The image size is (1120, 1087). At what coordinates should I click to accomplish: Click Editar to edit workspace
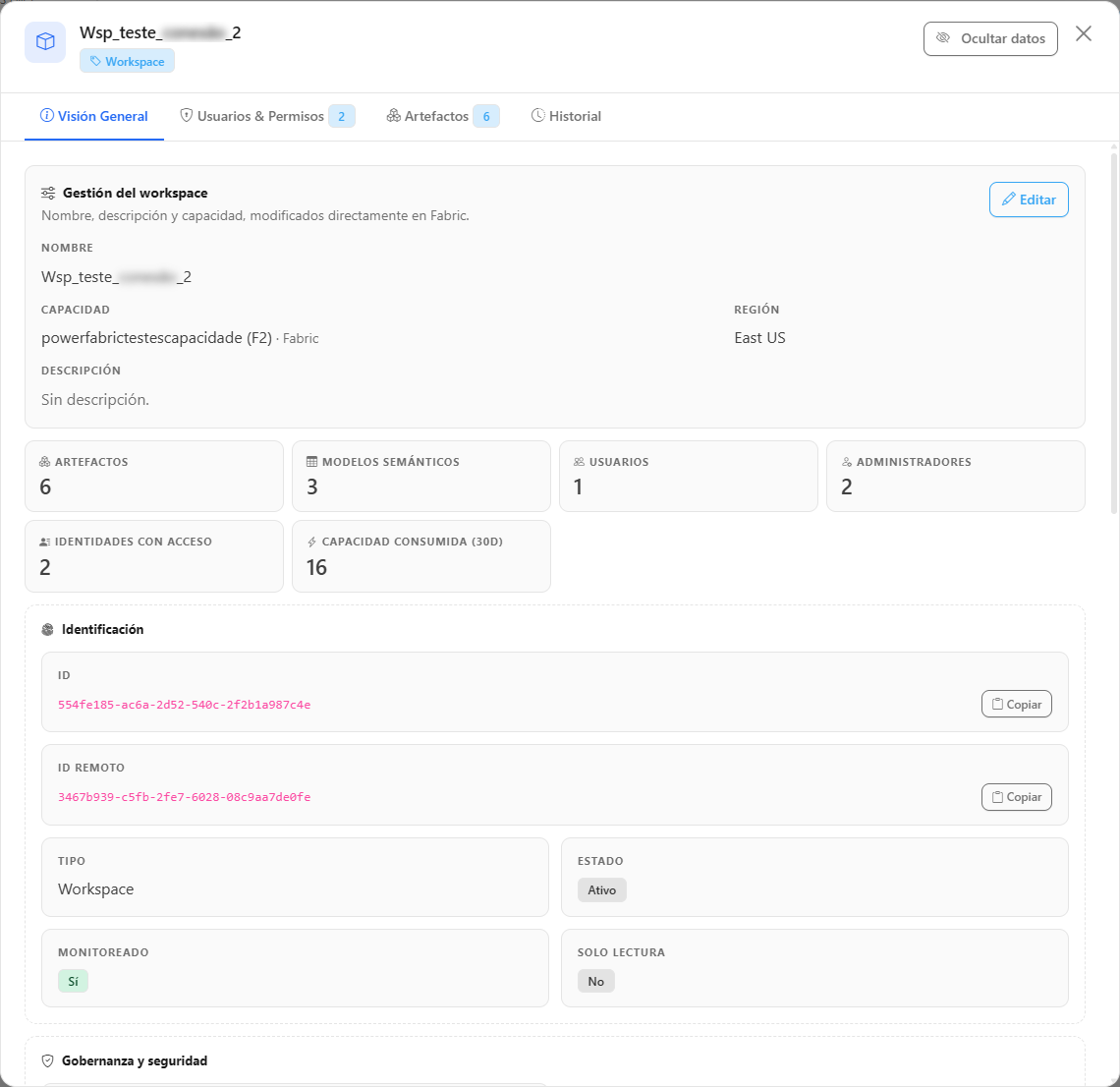point(1029,200)
